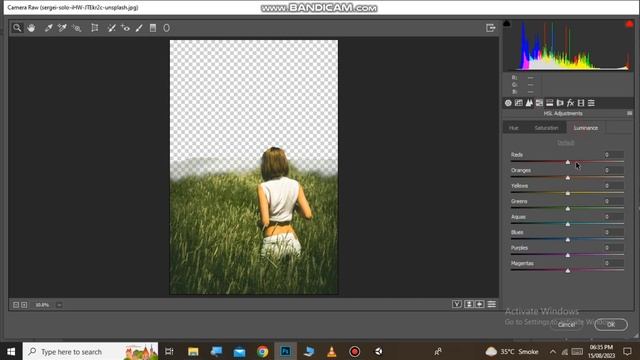Open Task View on the taskbar
640x360 pixels.
[x=169, y=351]
